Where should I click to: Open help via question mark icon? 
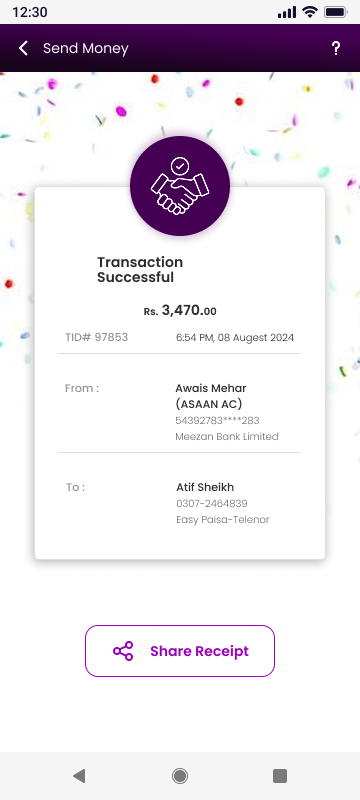coord(336,48)
